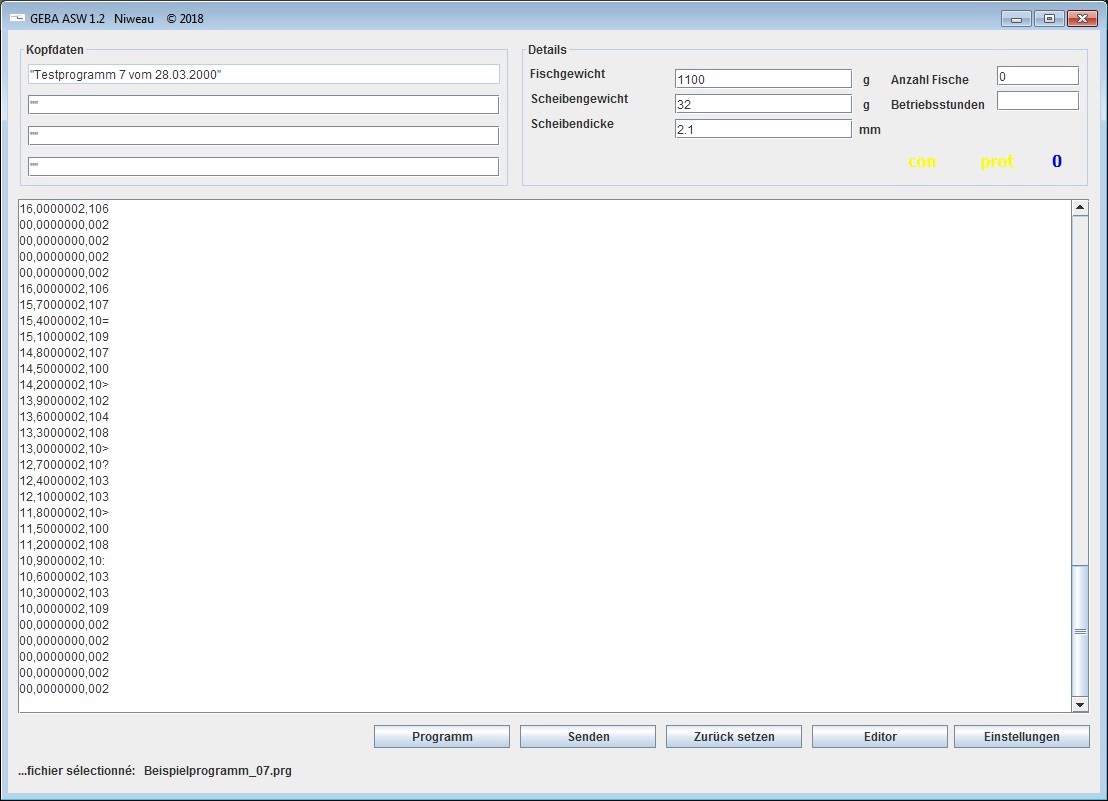Select line 13,3000002,108
This screenshot has width=1108, height=801.
(64, 432)
